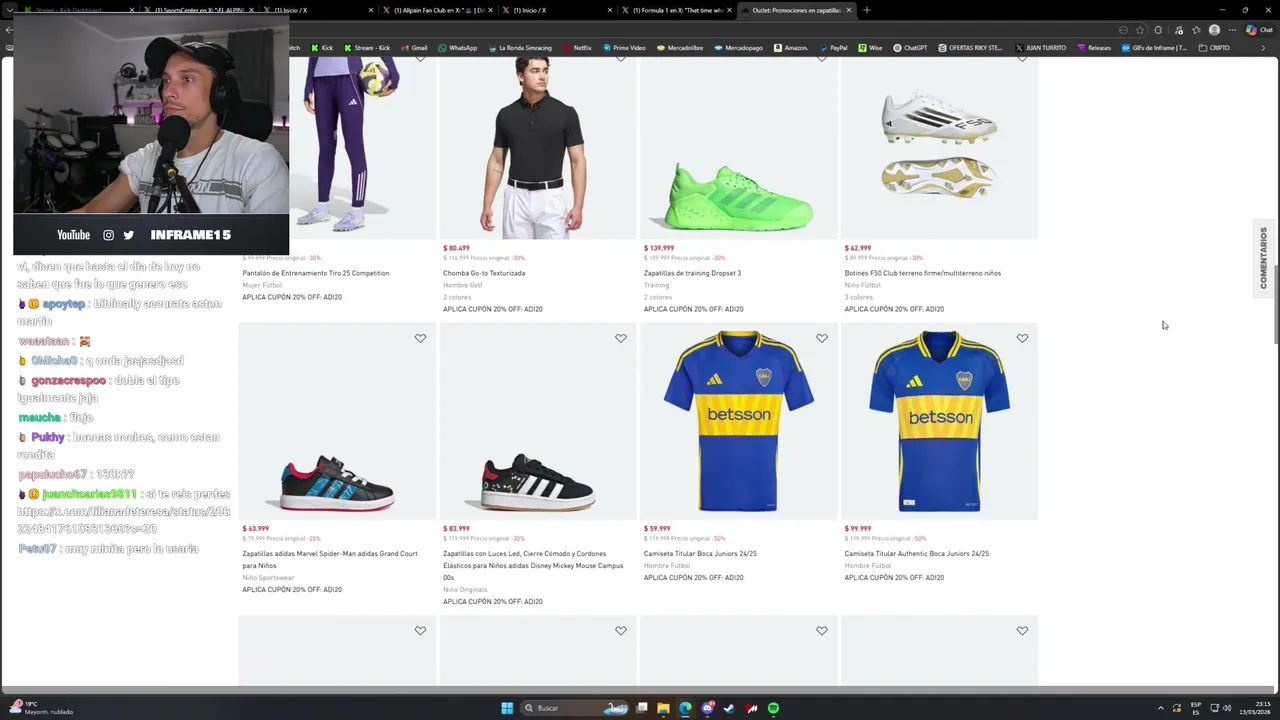
Task: Switch to Outlet Promociones en zapatillas tab
Action: pos(796,10)
